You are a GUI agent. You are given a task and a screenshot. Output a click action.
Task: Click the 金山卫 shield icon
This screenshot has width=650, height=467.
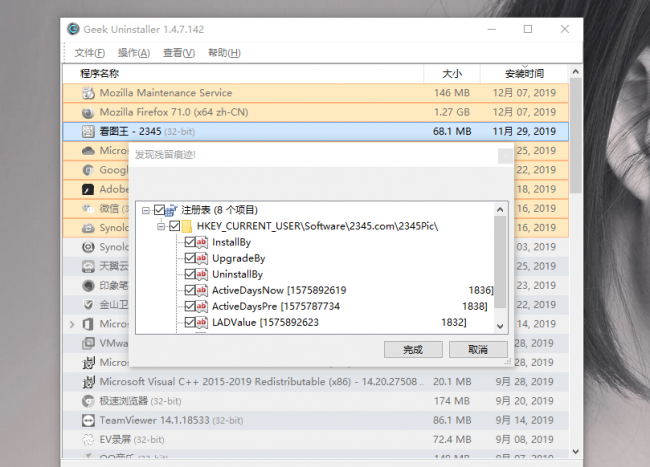coord(88,305)
